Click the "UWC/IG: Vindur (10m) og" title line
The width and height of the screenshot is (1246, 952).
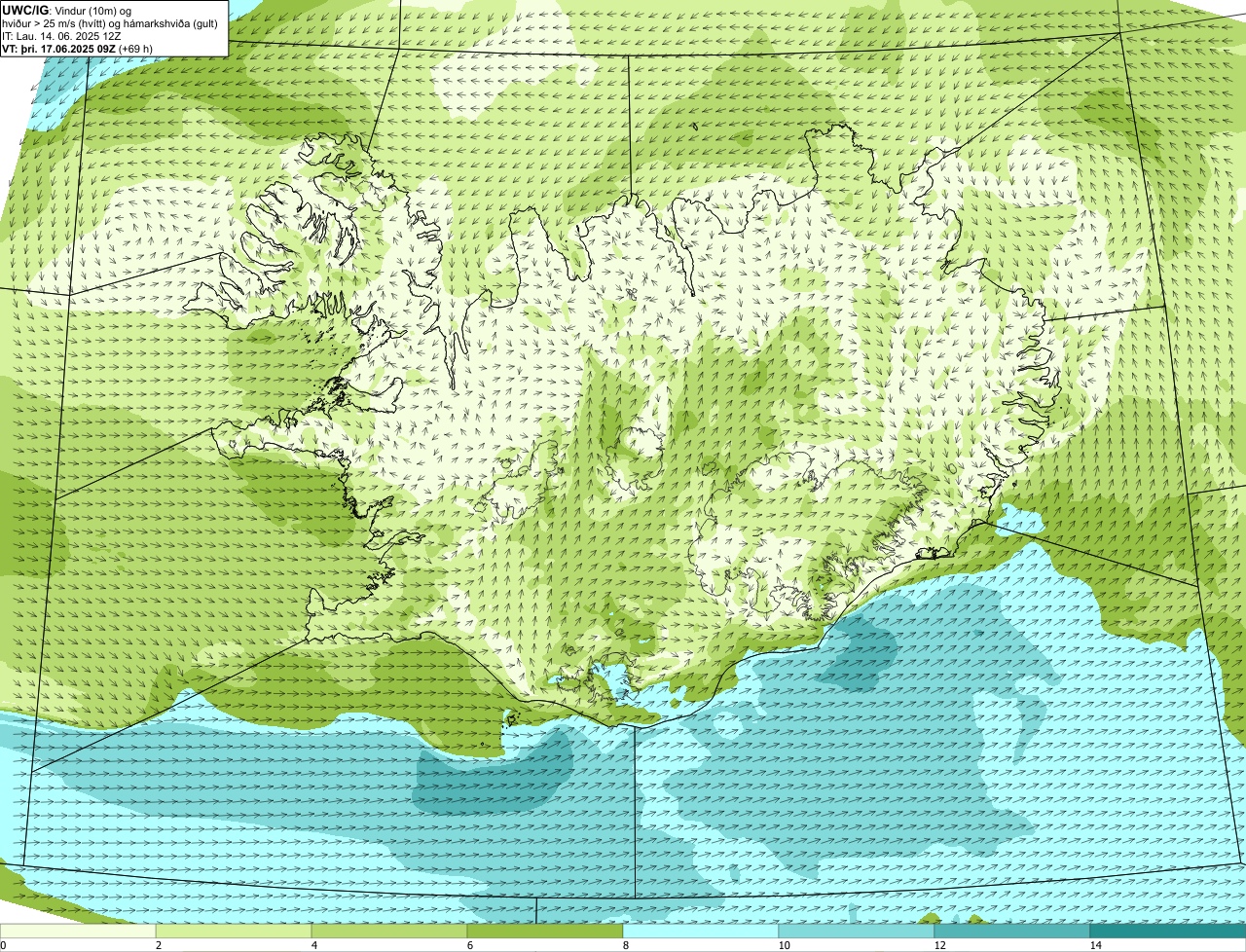coord(68,10)
